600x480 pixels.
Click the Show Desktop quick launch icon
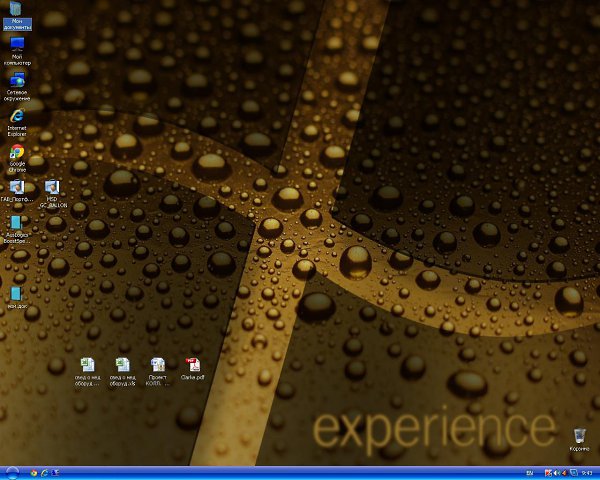pyautogui.click(x=55, y=472)
